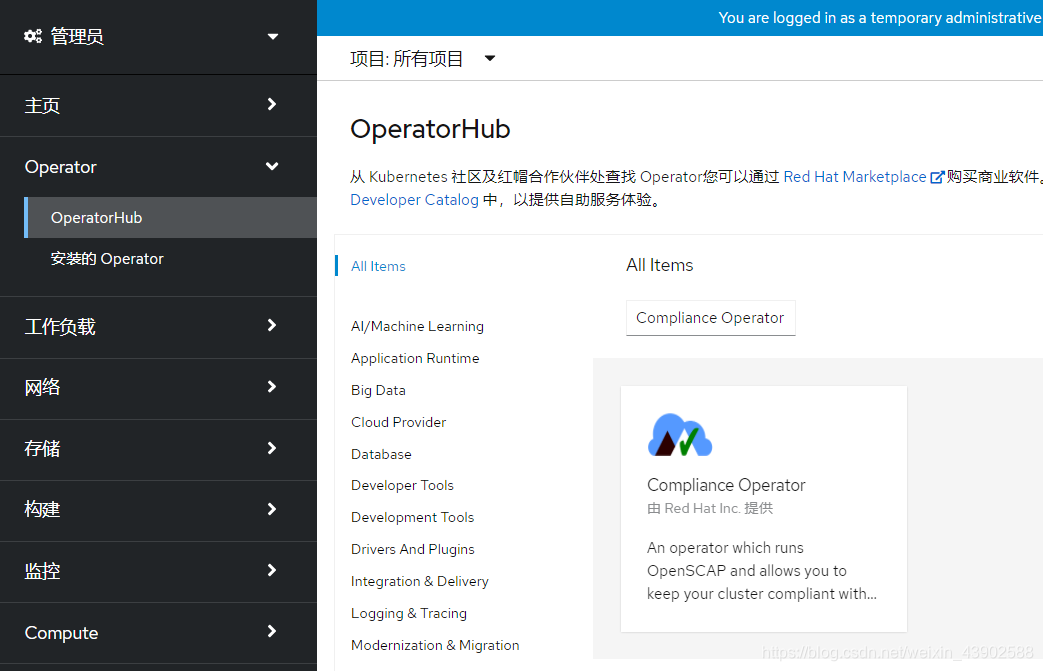Screen dimensions: 1043x671
Task: Click the Compliance Operator cloud logo icon
Action: pyautogui.click(x=680, y=435)
